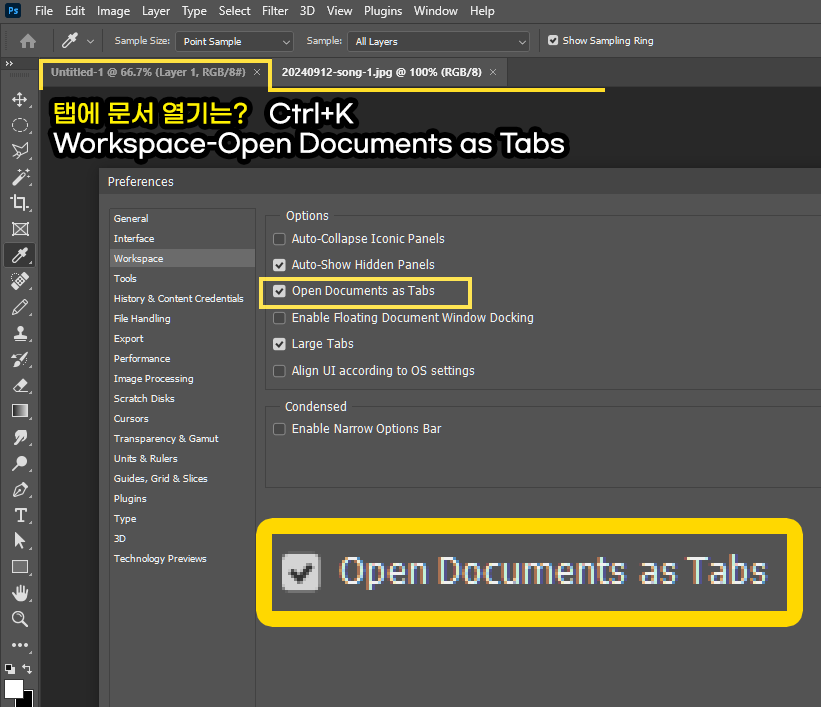Open the Image menu

click(114, 11)
